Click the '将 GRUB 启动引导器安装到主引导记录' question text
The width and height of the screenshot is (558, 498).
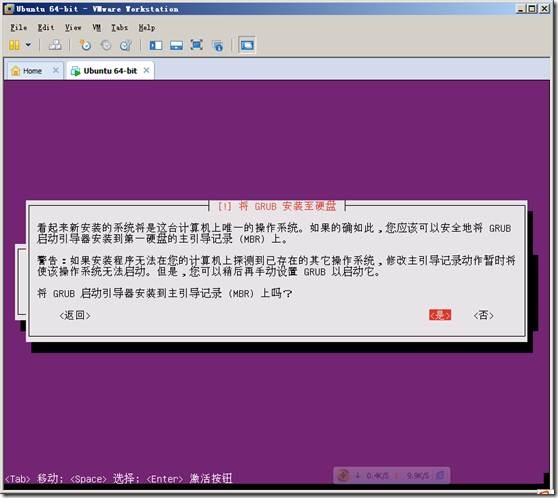(165, 293)
